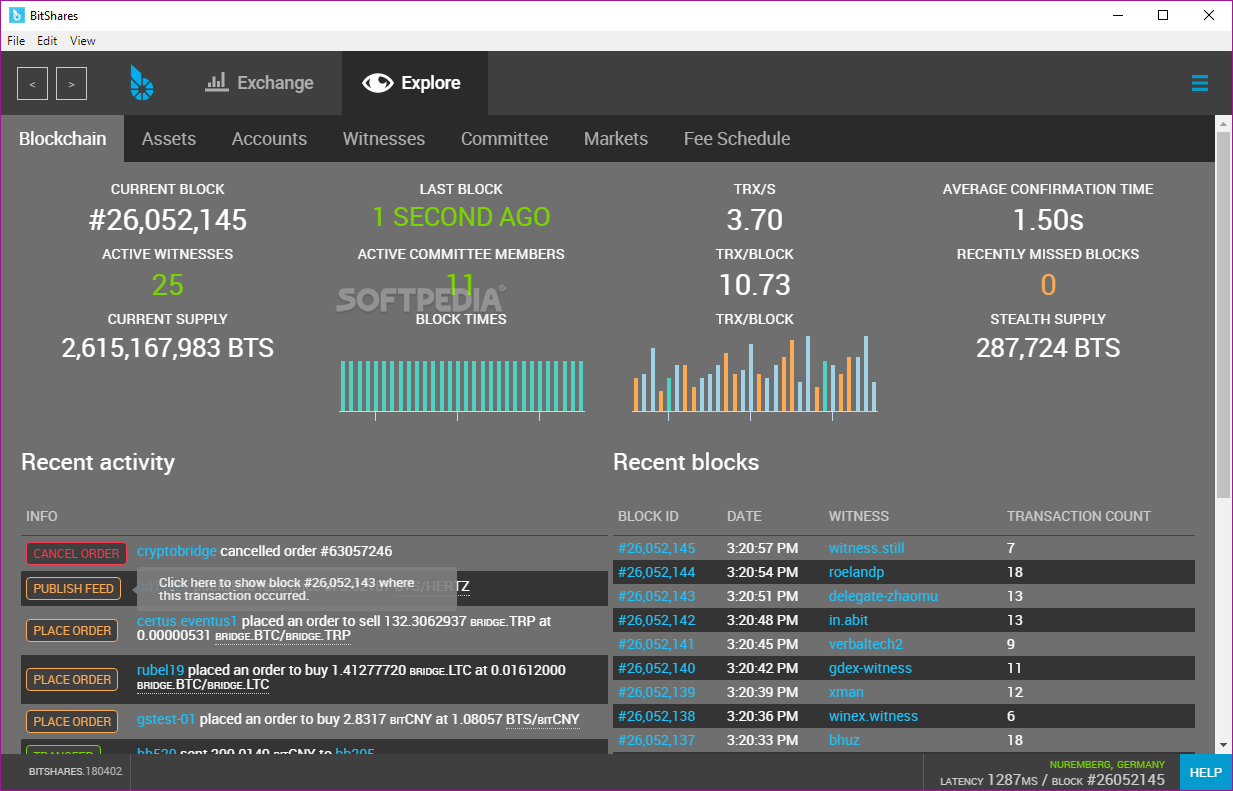The width and height of the screenshot is (1233, 791).
Task: Click the BitShares app icon in title bar
Action: (16, 15)
